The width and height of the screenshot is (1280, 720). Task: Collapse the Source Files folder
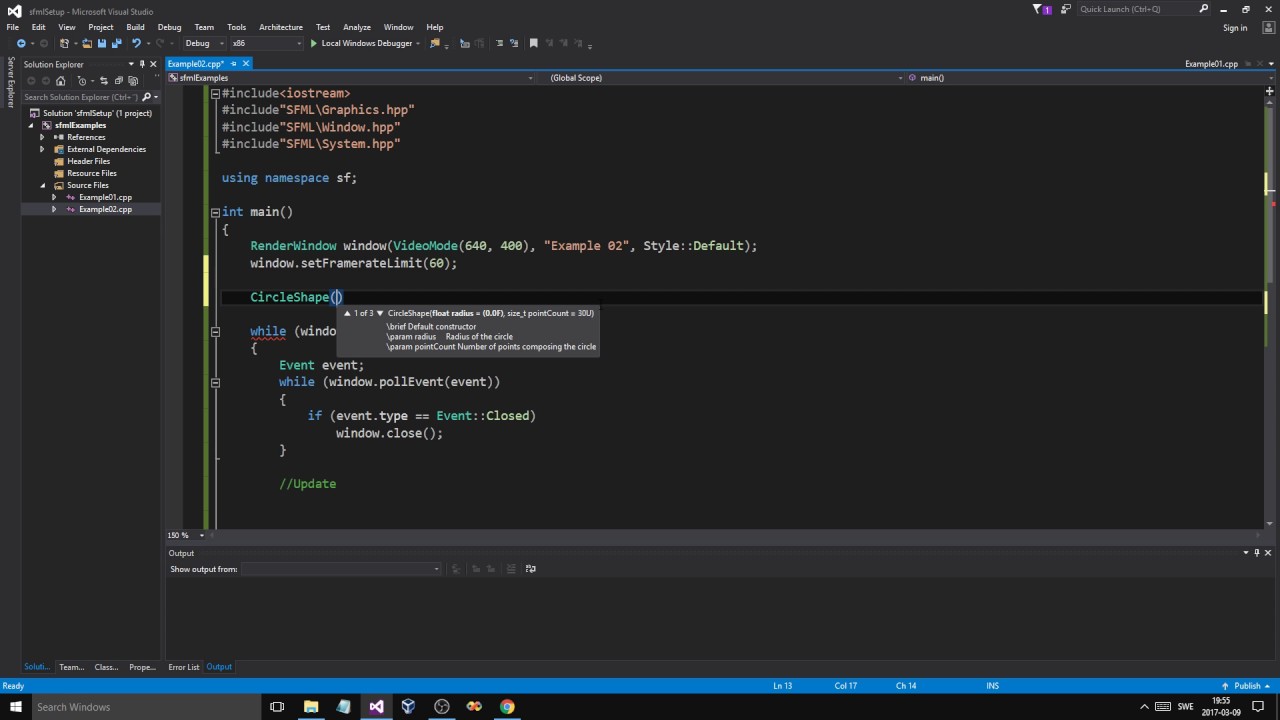pos(43,185)
